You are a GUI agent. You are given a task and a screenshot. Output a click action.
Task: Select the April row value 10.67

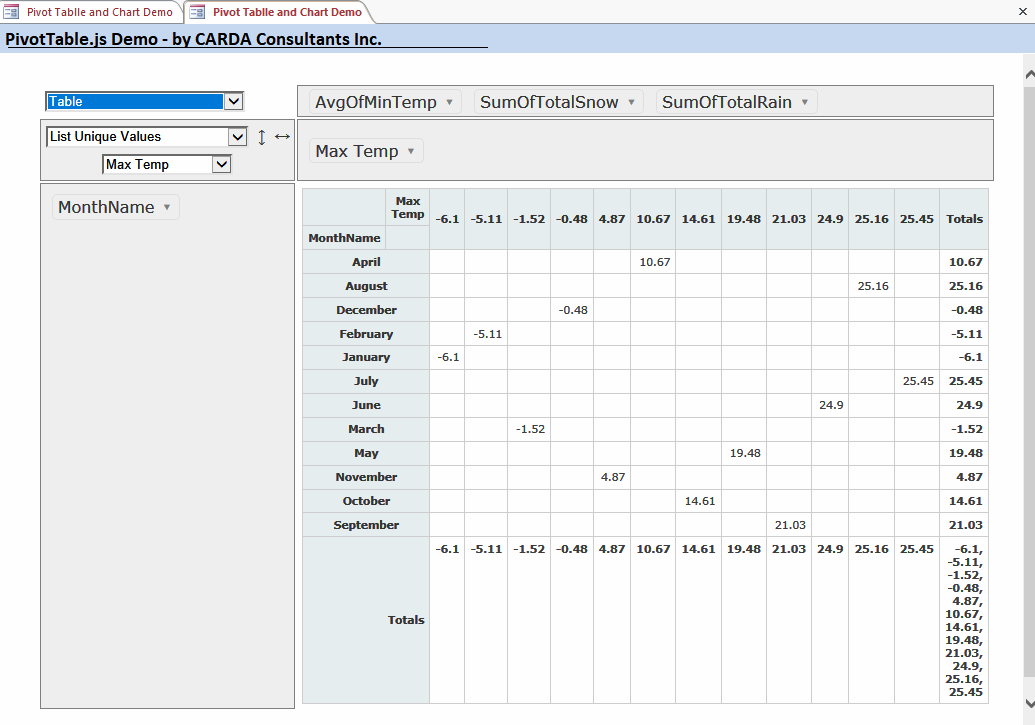[653, 261]
